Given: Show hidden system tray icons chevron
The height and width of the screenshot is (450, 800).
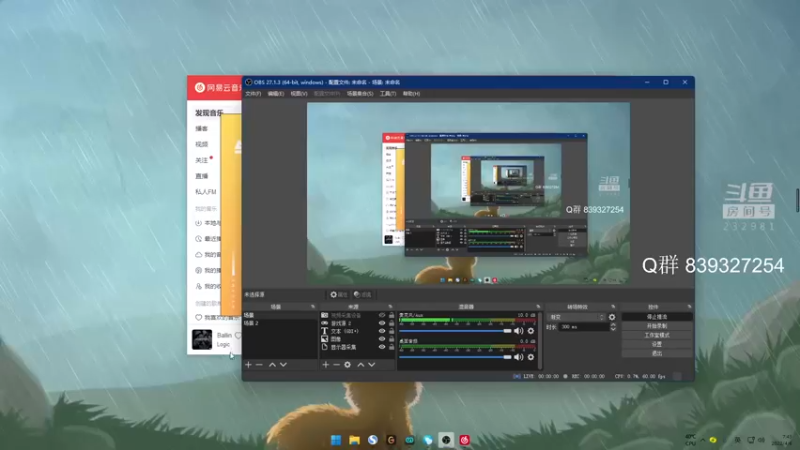Looking at the screenshot, I should [703, 440].
